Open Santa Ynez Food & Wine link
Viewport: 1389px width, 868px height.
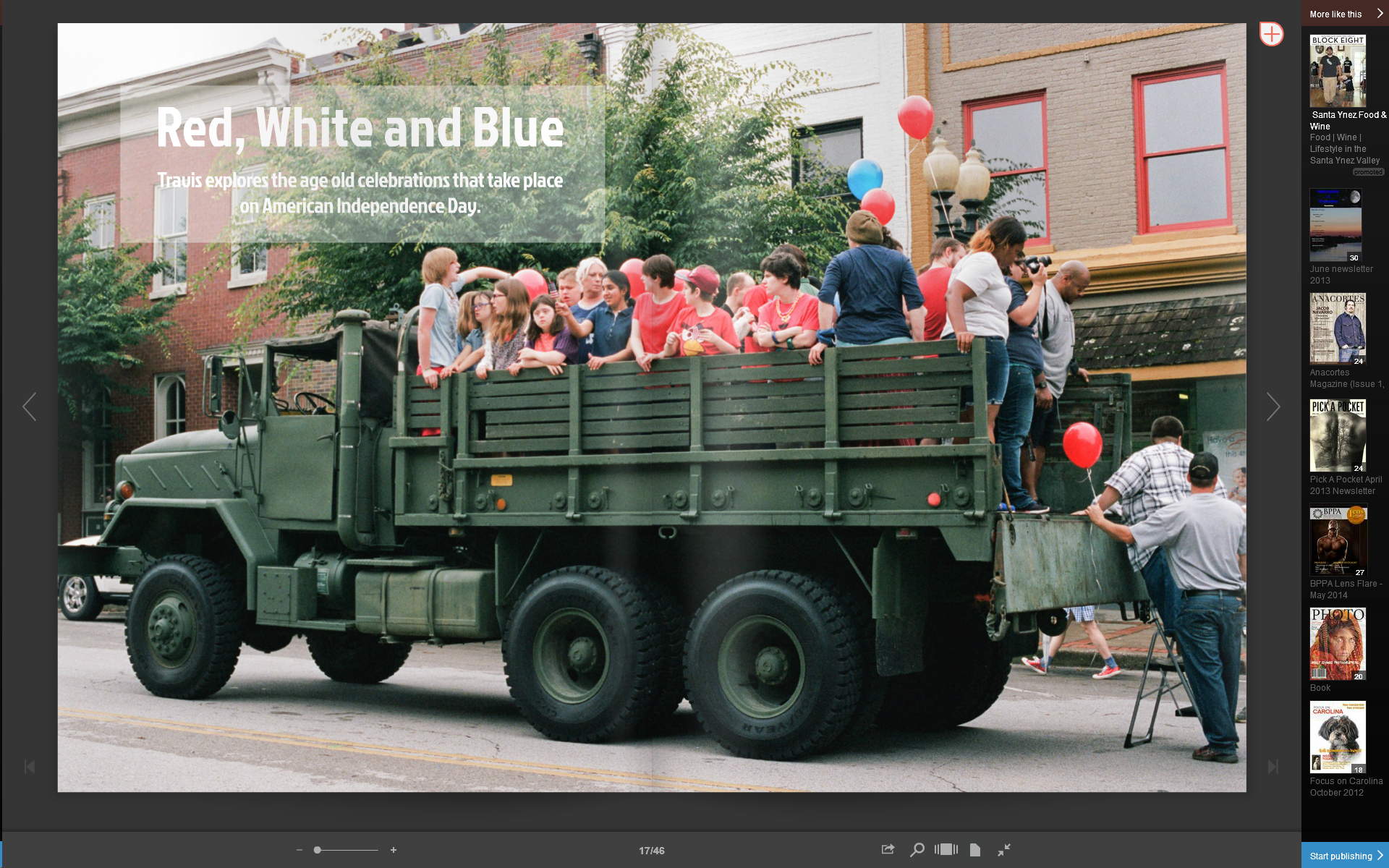1348,120
